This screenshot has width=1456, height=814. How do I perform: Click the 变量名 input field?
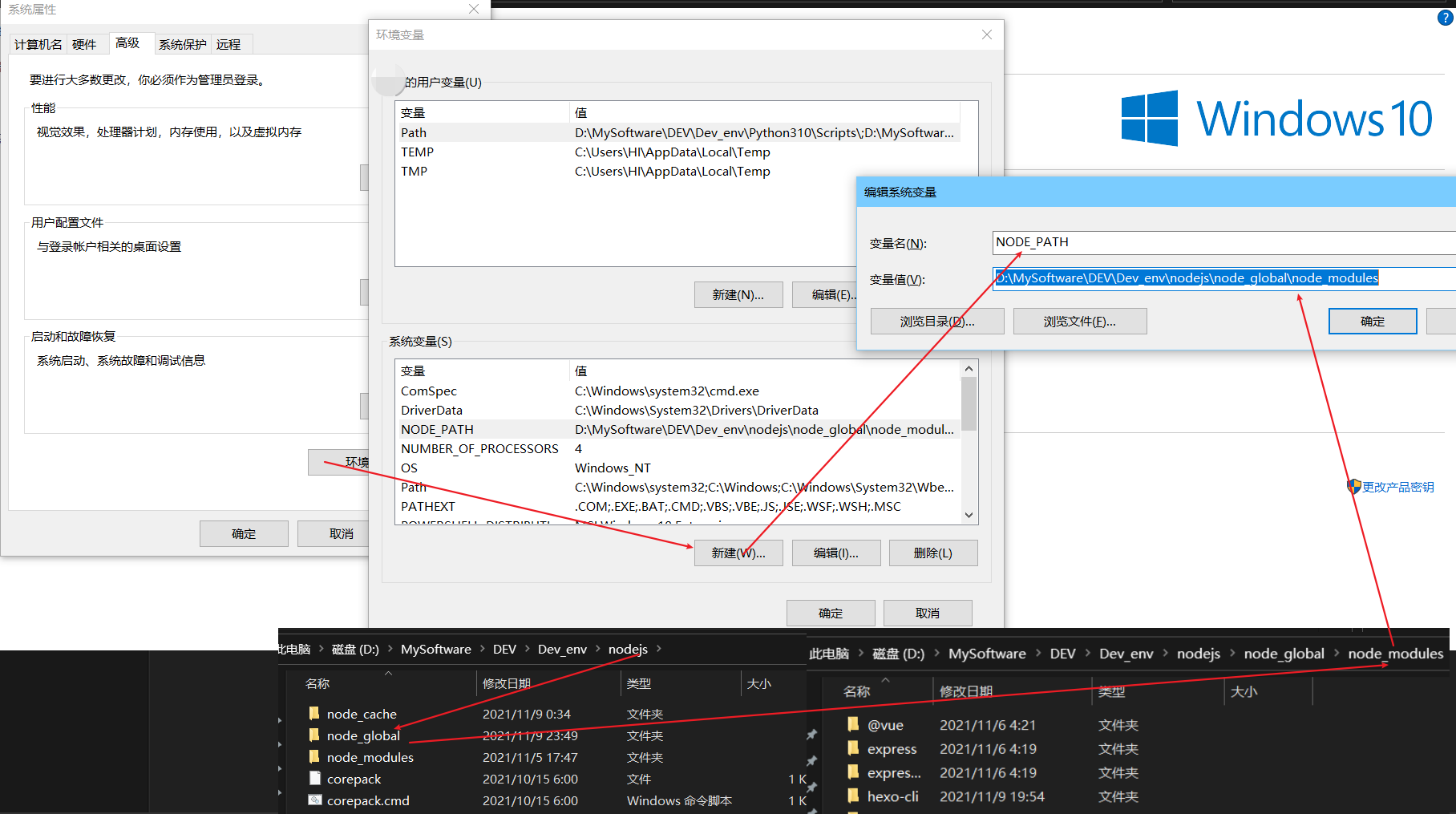1224,242
